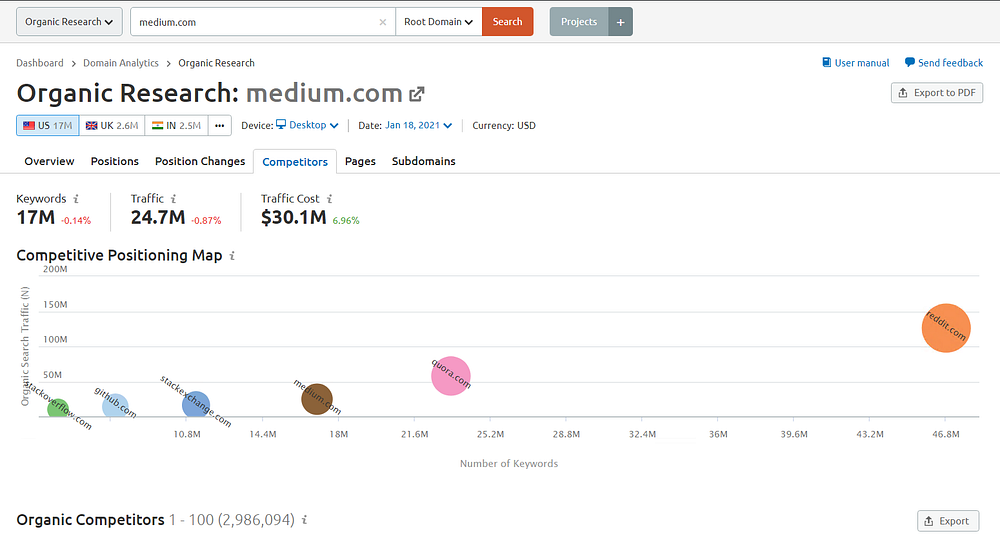Click the Number of Keywords axis label
Screen dimensions: 1000x536
pyautogui.click(x=509, y=464)
